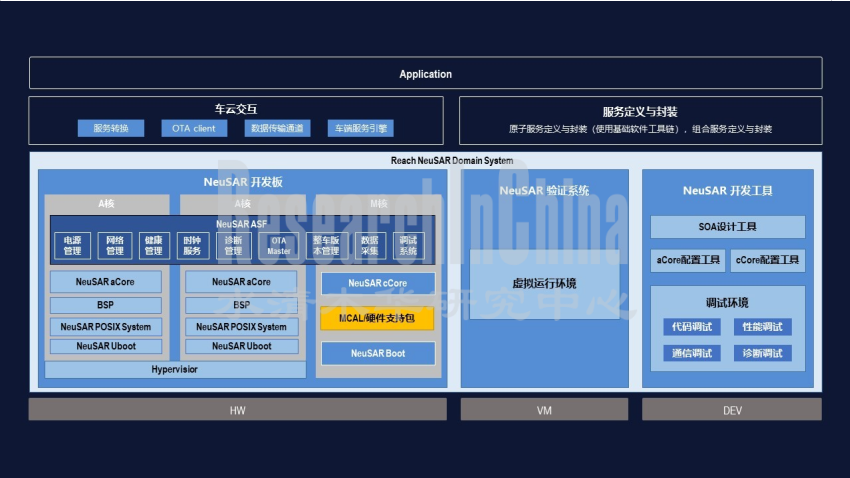Click BSP box in first A核 column

(106, 305)
